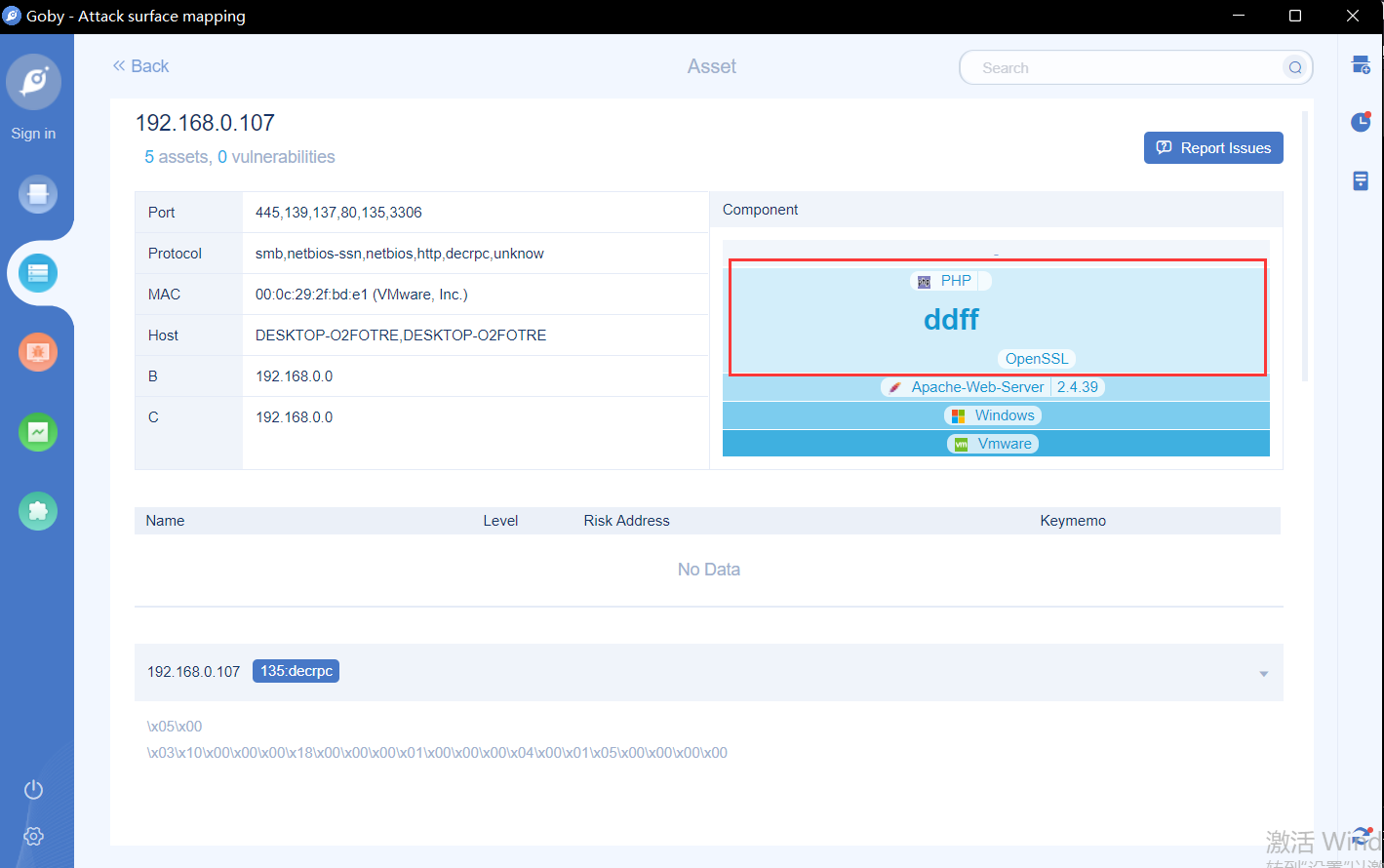The image size is (1384, 868).
Task: Click the power icon in sidebar
Action: tap(33, 789)
